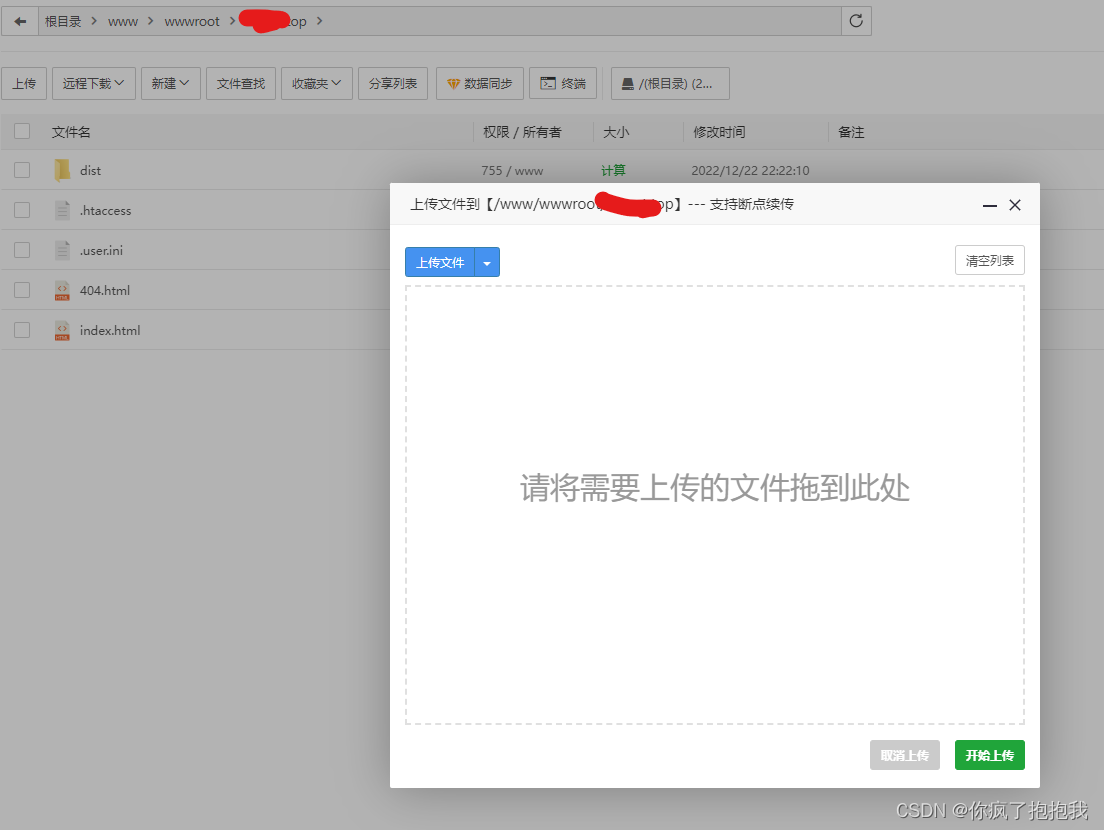Refresh the file list
The width and height of the screenshot is (1104, 830).
click(856, 20)
